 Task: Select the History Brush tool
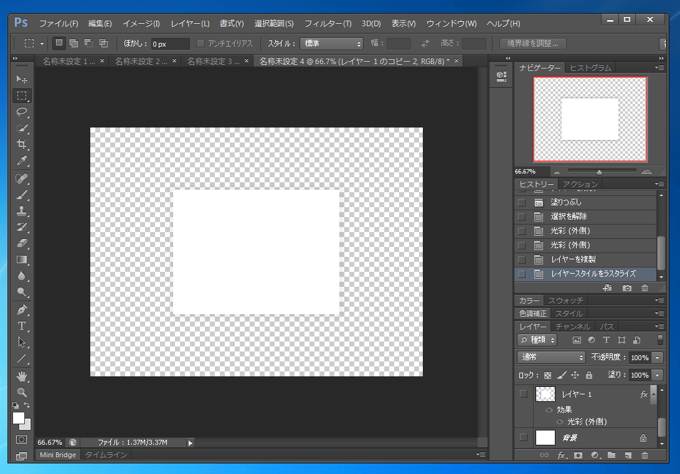point(21,227)
